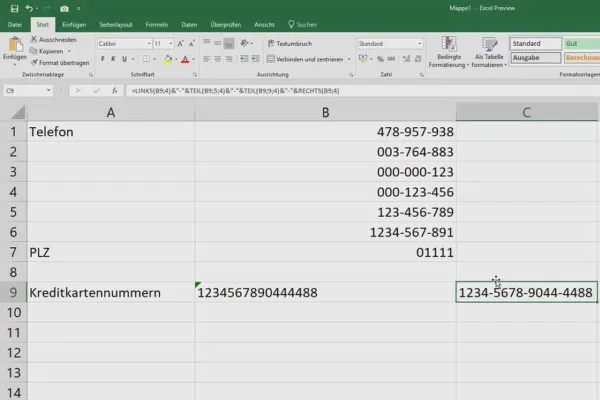This screenshot has width=600, height=400.
Task: Open Bedingte Formatierung
Action: click(448, 52)
